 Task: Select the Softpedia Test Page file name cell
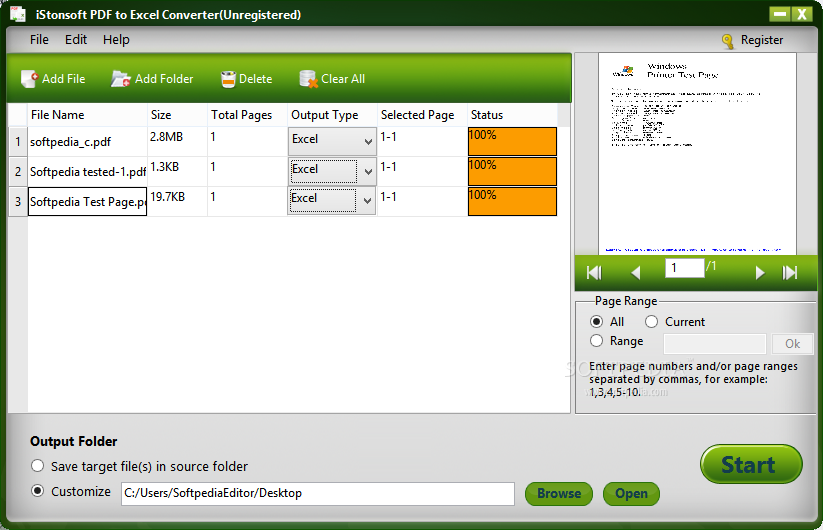pyautogui.click(x=87, y=202)
